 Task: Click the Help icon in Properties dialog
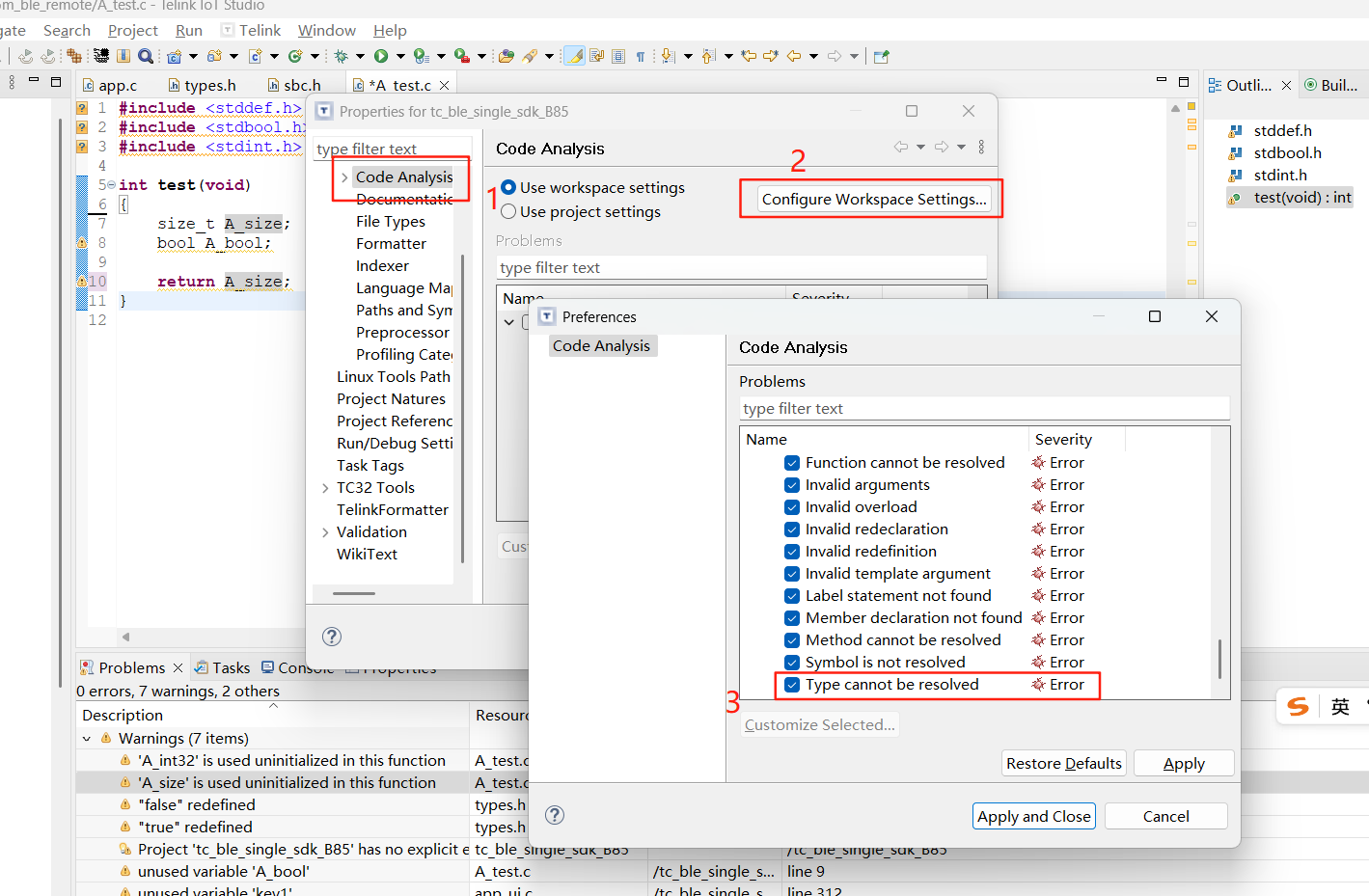(332, 637)
